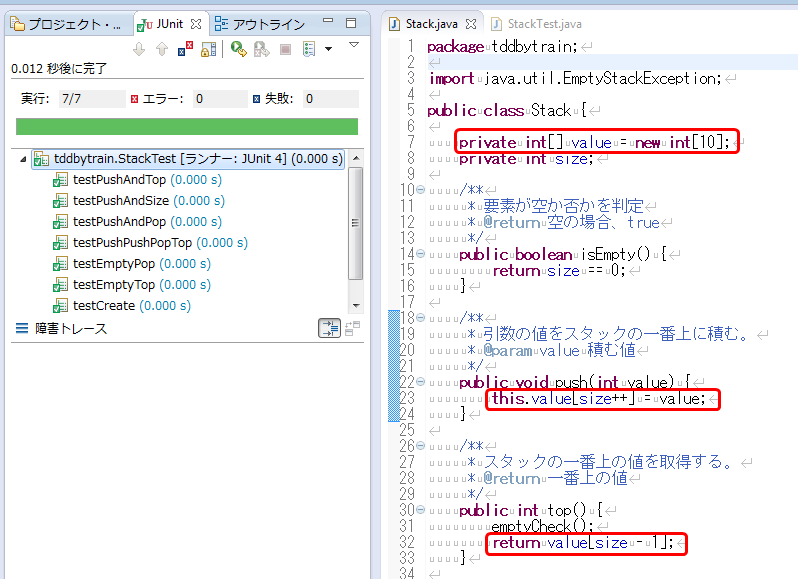The width and height of the screenshot is (798, 579).
Task: Go to next failed test arrow
Action: tap(139, 49)
